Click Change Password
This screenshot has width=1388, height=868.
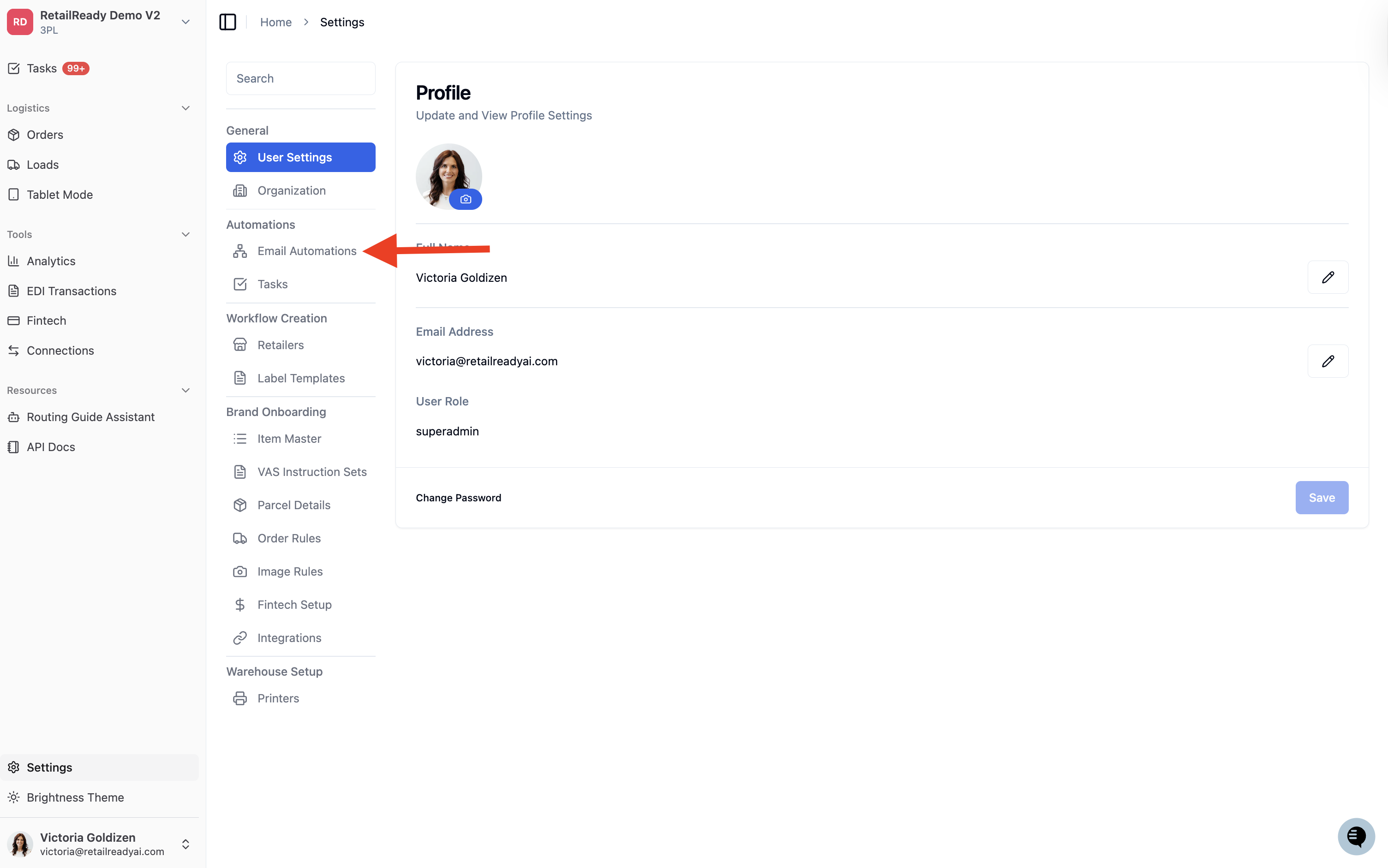458,498
